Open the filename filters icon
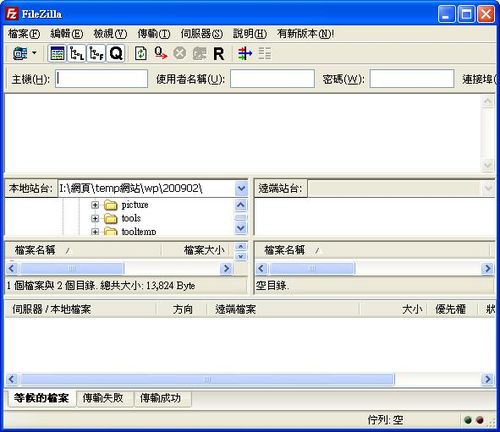Viewport: 500px width, 432px height. point(265,53)
